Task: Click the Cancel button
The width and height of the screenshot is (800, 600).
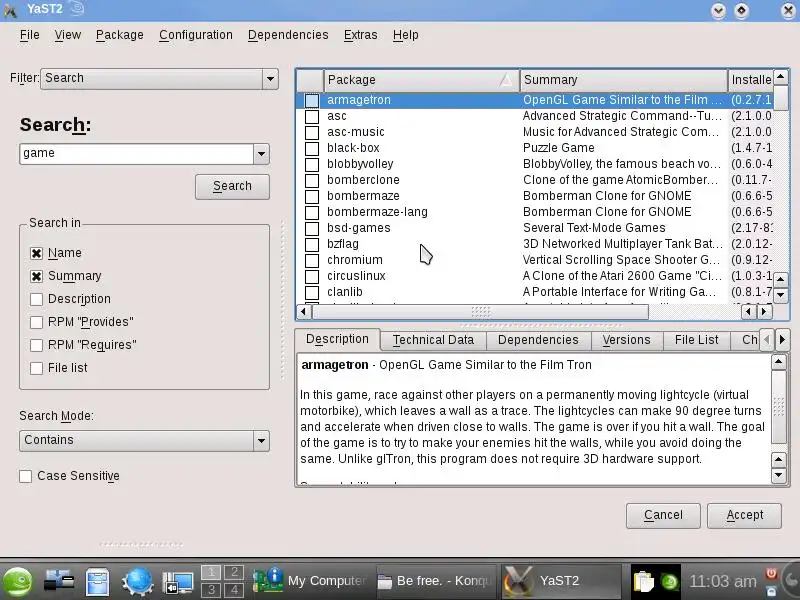Action: [663, 515]
